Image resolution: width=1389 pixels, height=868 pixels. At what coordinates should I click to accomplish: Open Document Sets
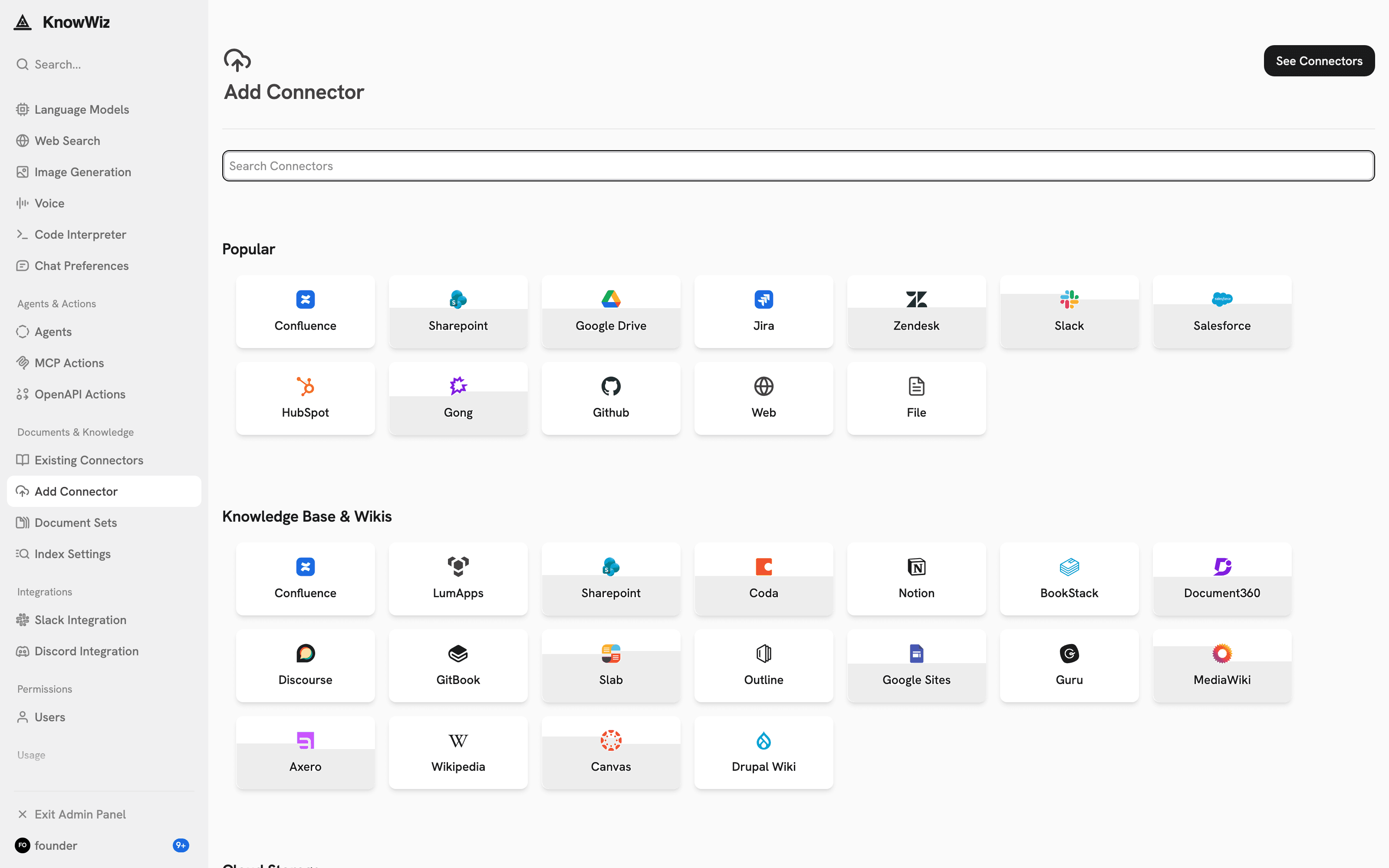104,523
